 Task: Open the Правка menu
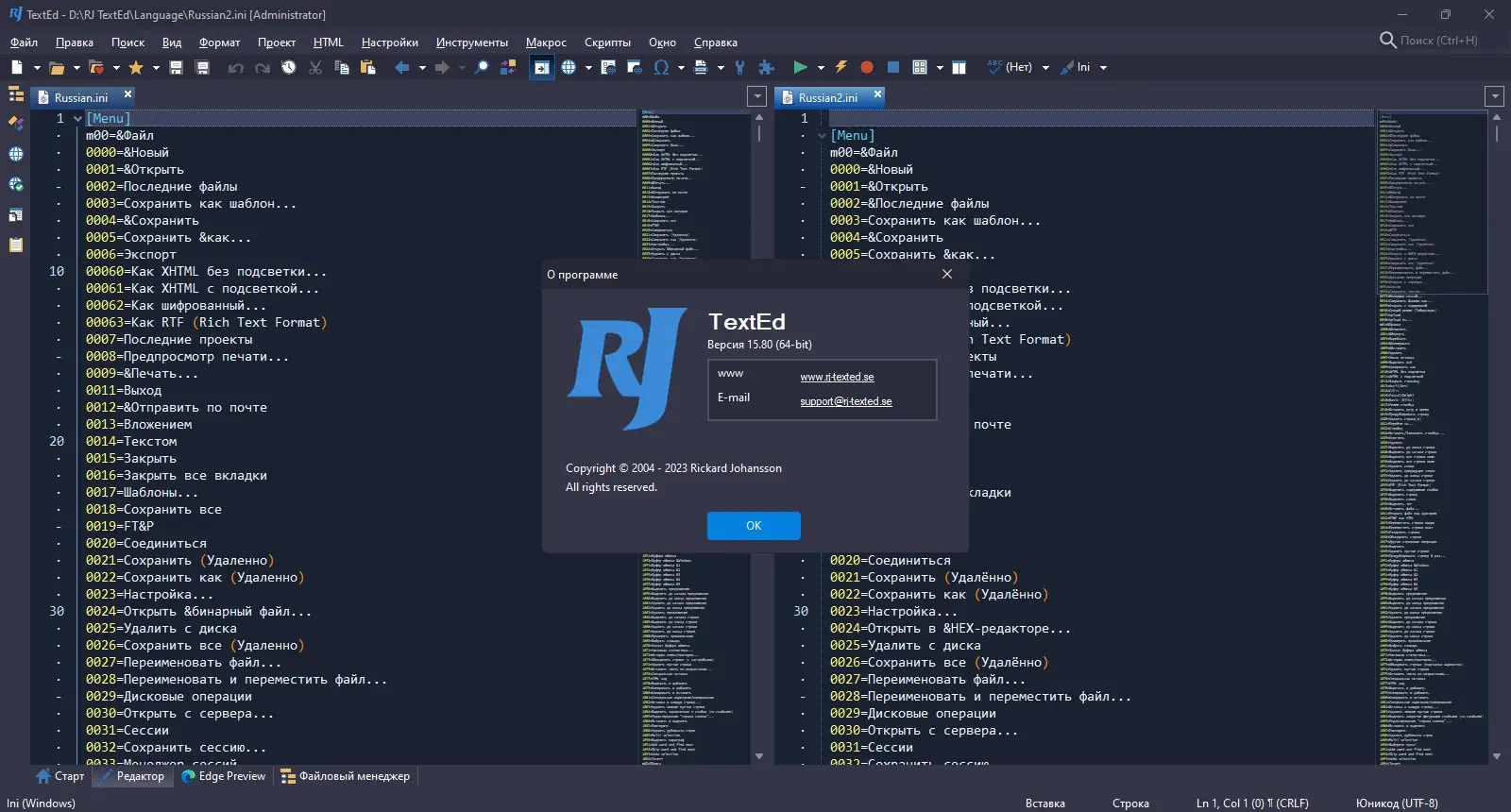(x=75, y=42)
